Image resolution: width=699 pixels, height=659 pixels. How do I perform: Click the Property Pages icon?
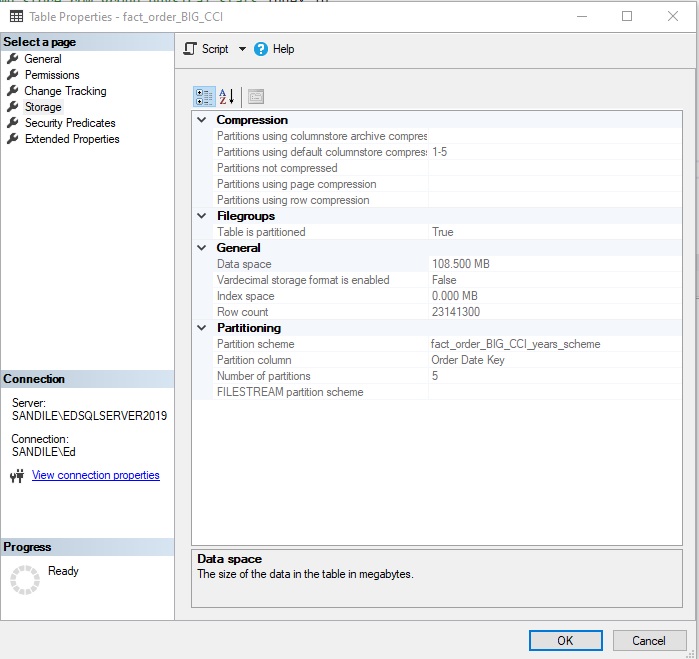pos(256,97)
